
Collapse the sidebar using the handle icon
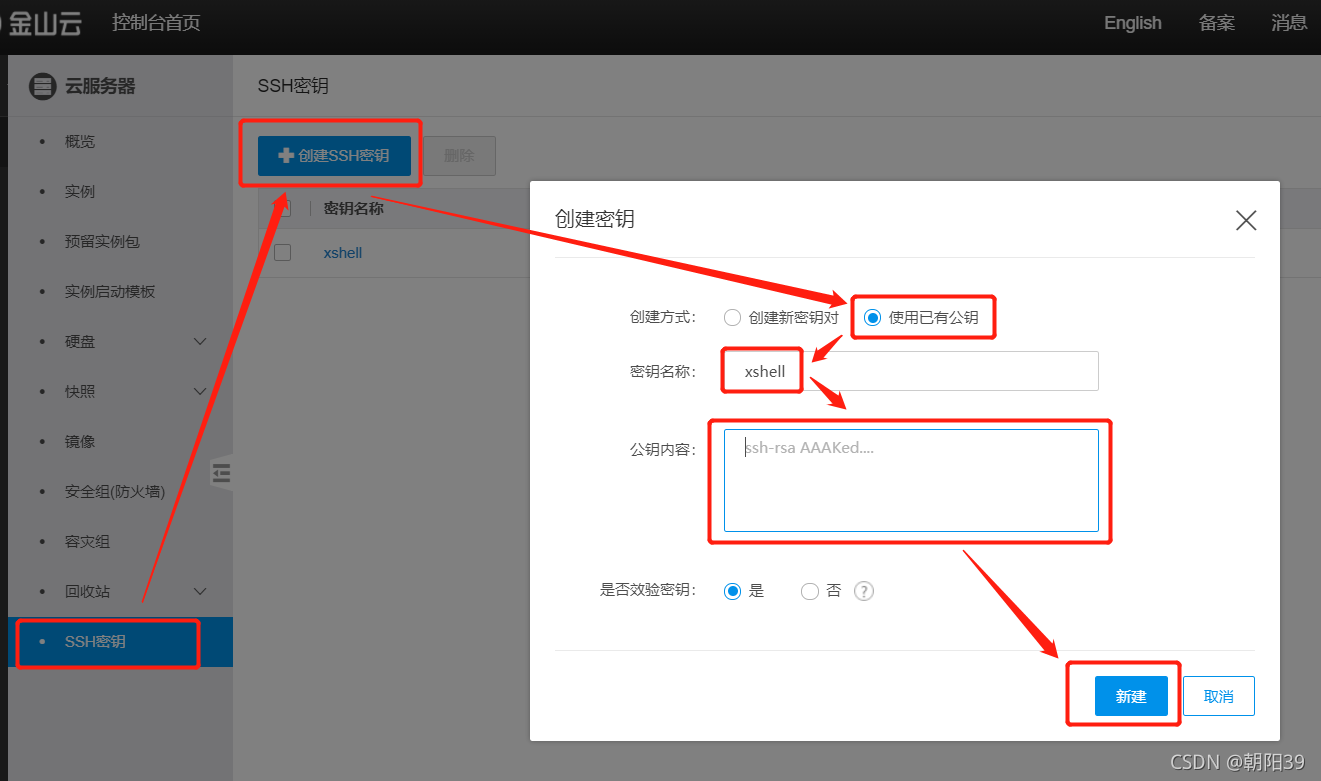(222, 473)
